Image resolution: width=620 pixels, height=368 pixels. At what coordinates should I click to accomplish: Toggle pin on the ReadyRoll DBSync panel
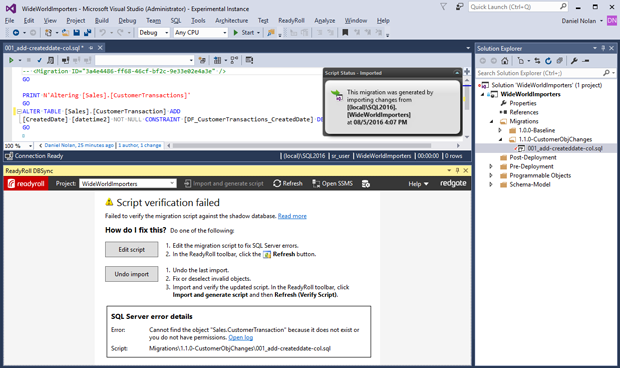(457, 170)
